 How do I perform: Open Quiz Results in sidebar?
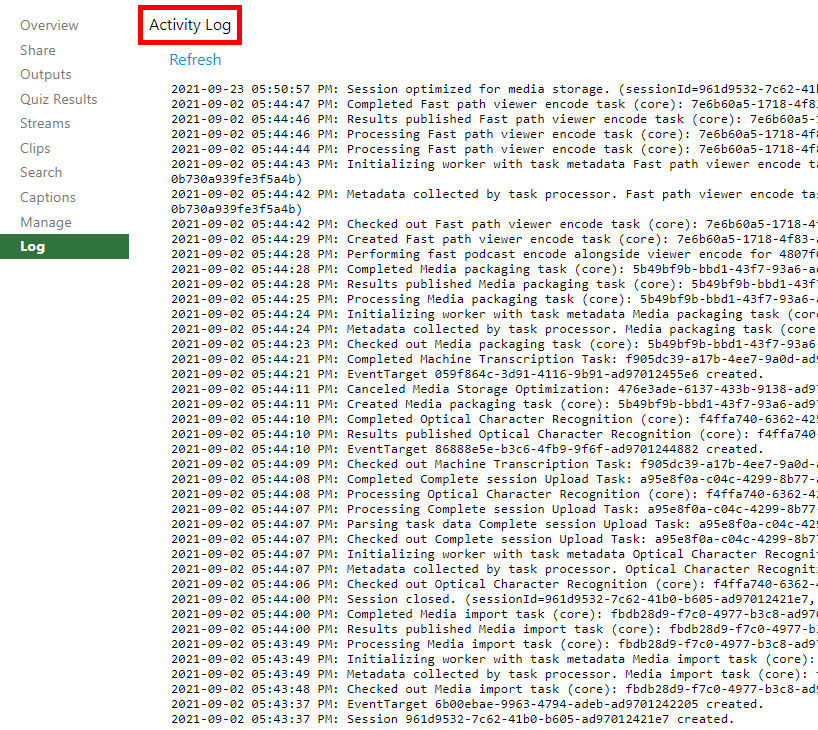(58, 99)
